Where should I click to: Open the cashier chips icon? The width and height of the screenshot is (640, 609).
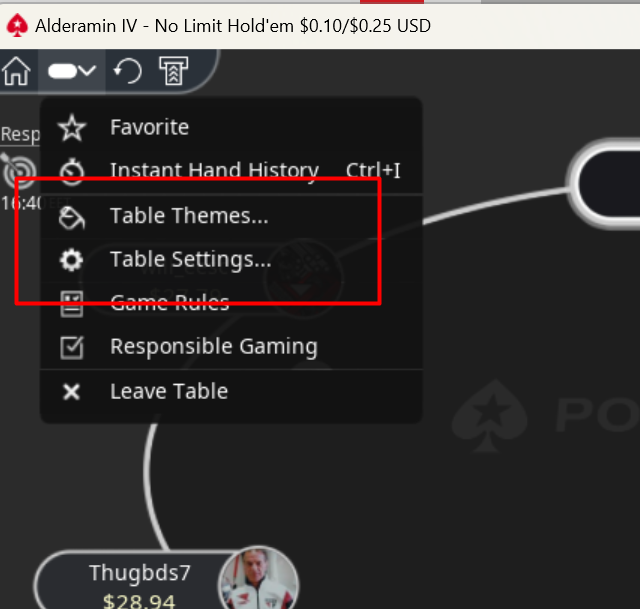click(x=173, y=71)
